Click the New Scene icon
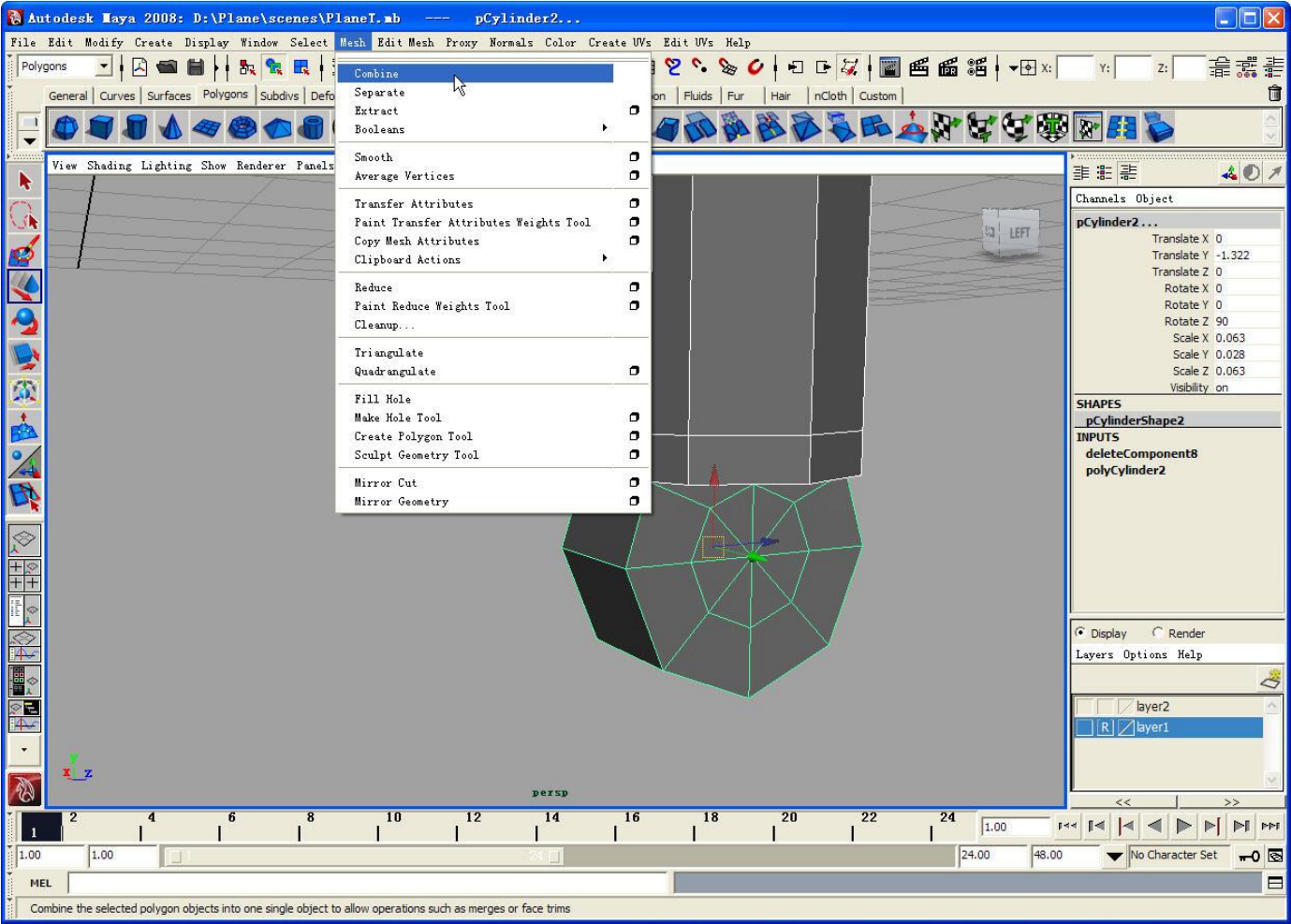 click(x=139, y=66)
